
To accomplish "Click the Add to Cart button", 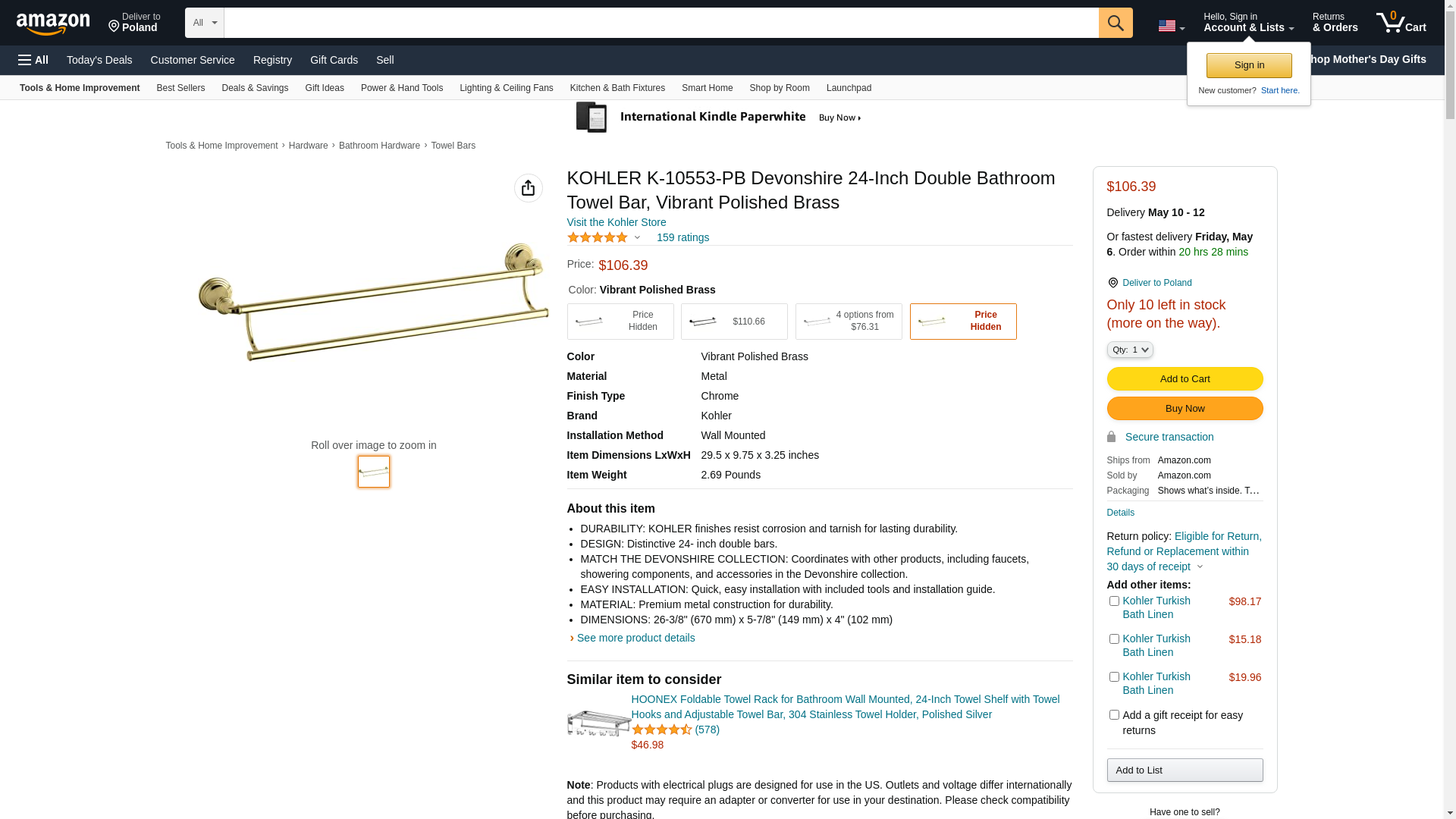I will pyautogui.click(x=1185, y=379).
